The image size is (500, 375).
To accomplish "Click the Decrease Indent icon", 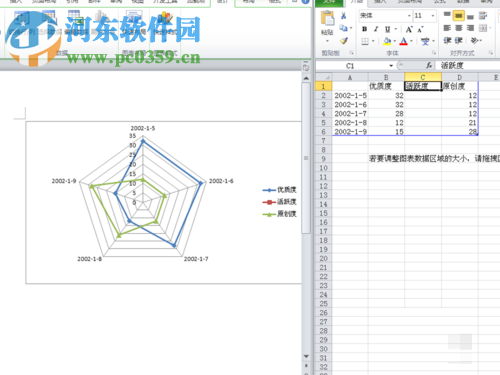I will [447, 41].
